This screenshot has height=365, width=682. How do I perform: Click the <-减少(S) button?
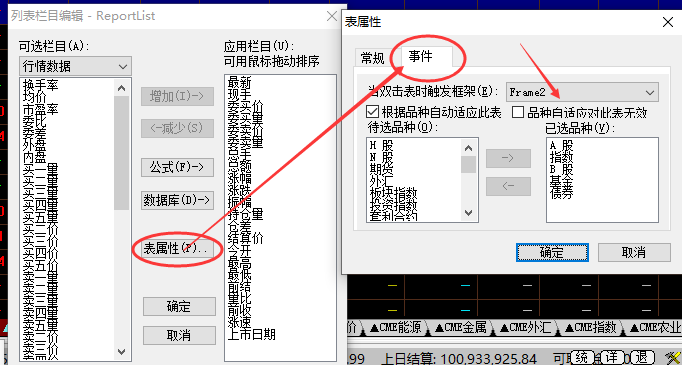click(x=177, y=128)
